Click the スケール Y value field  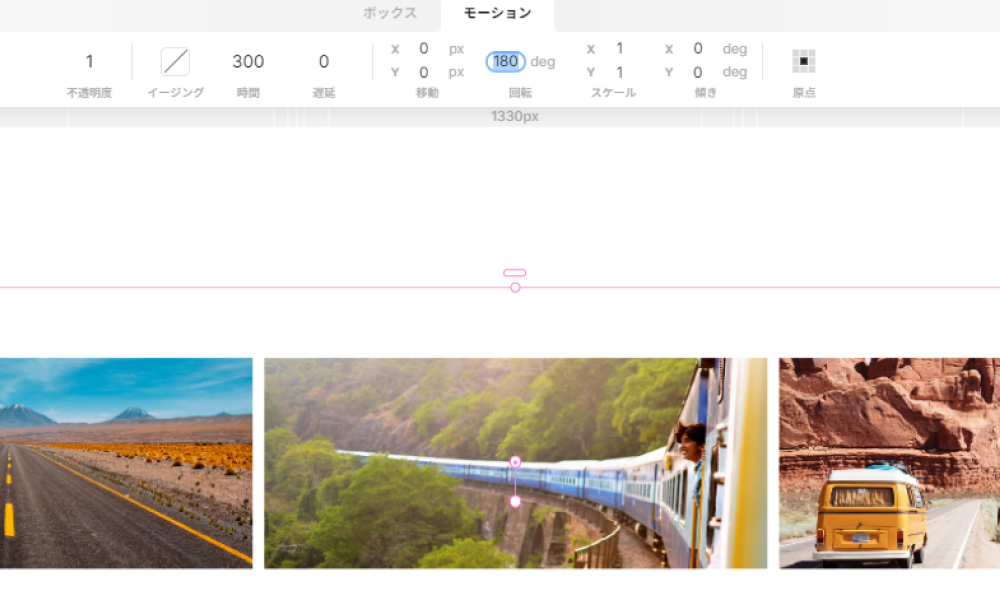click(x=620, y=73)
